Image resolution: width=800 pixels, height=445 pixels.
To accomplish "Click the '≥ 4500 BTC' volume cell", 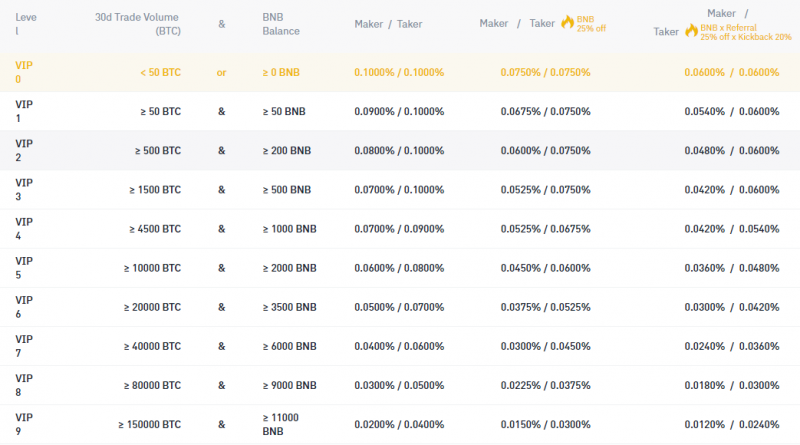I will point(155,229).
